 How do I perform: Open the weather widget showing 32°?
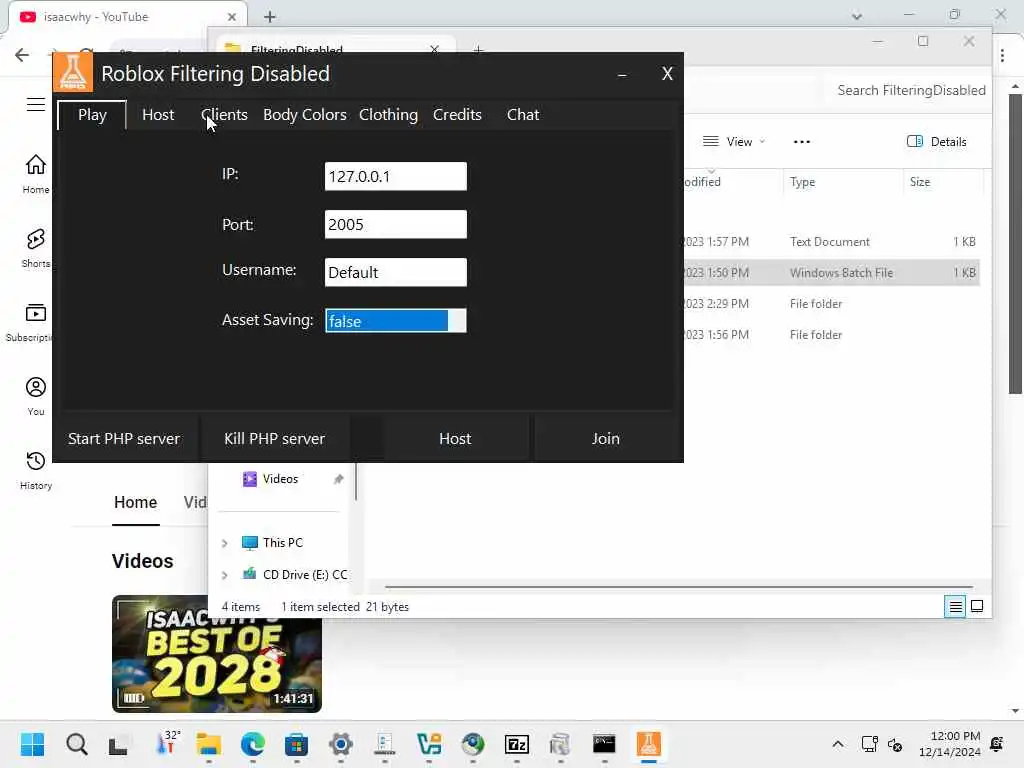click(168, 744)
